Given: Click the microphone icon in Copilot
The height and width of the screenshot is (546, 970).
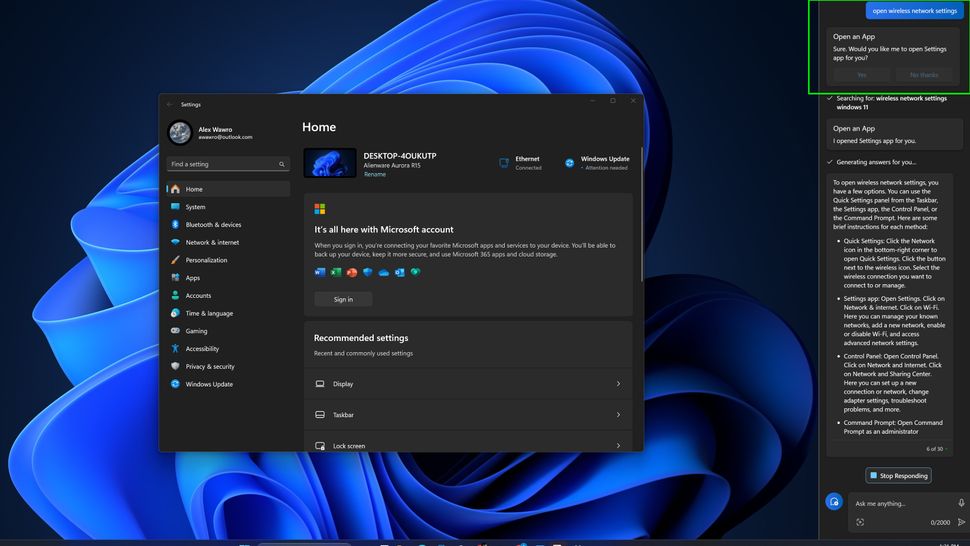Looking at the screenshot, I should [x=961, y=503].
